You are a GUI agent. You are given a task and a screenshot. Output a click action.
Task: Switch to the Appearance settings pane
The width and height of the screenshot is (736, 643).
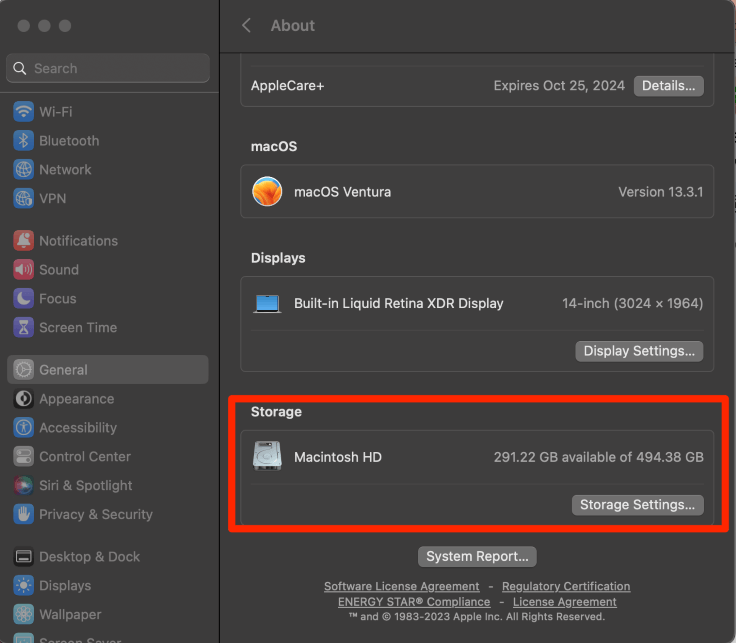(76, 399)
